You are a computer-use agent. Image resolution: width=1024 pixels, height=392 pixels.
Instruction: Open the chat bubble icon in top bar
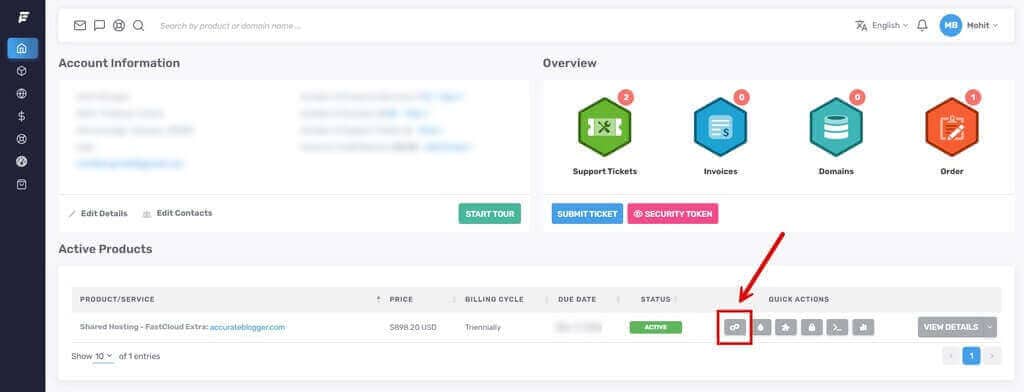(x=99, y=25)
